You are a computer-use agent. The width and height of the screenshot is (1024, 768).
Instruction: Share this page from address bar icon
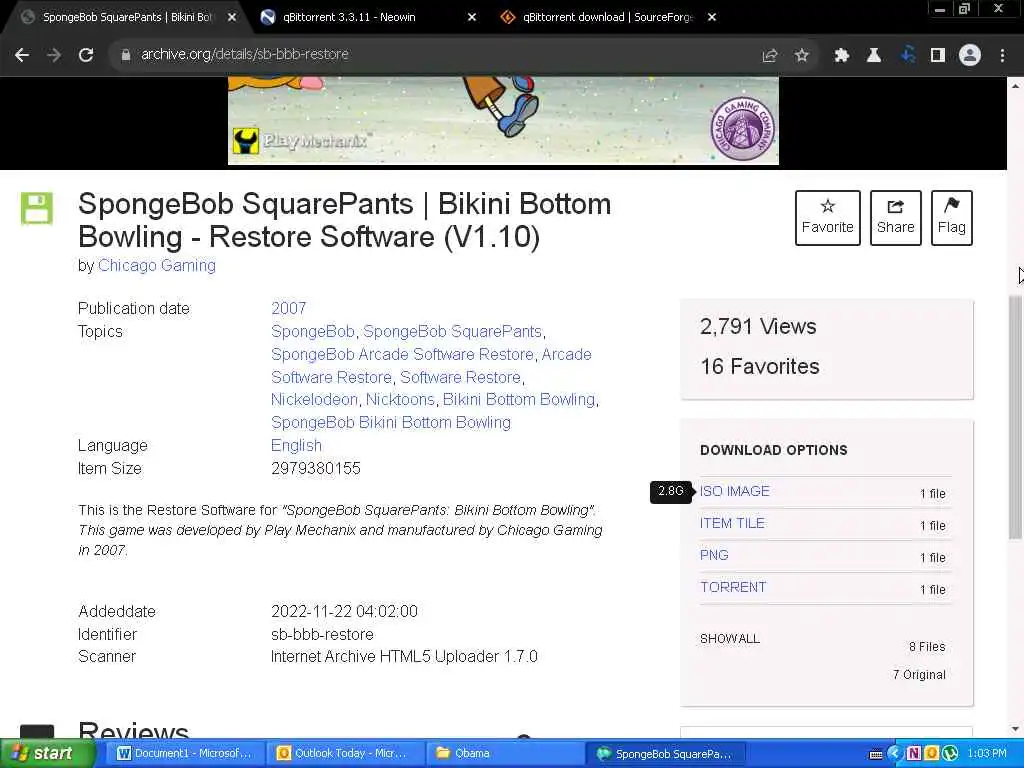(x=770, y=56)
